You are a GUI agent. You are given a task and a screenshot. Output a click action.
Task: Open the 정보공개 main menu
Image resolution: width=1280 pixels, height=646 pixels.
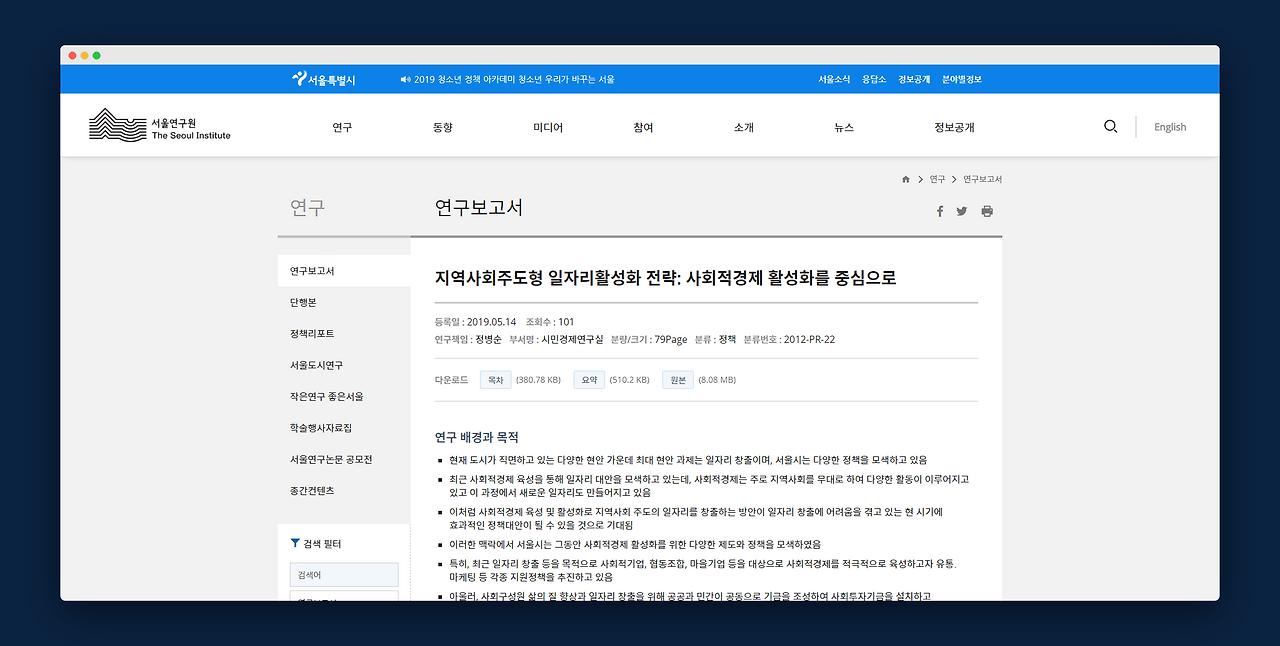(x=954, y=127)
